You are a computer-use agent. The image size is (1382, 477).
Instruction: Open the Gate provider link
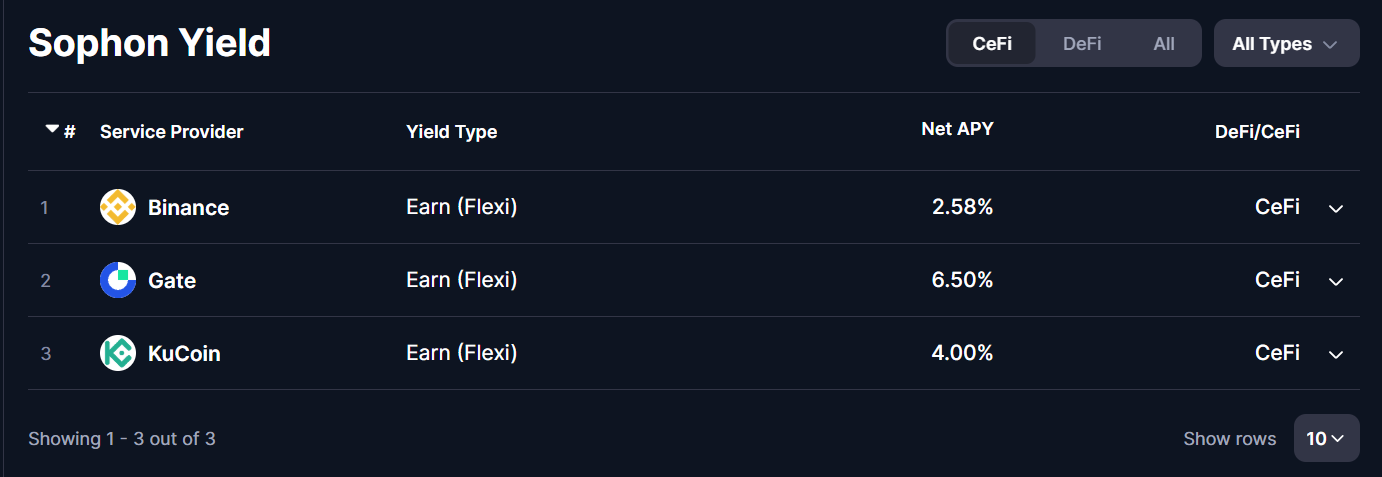[x=172, y=280]
